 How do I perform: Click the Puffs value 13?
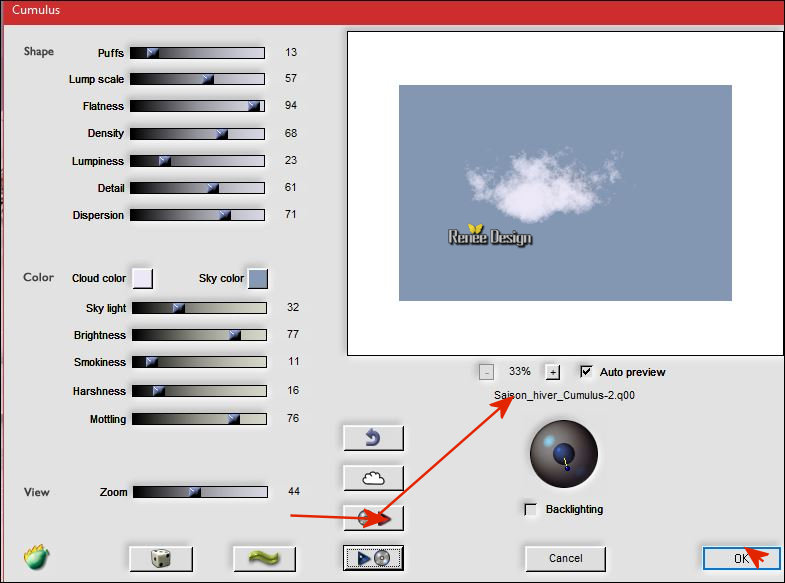291,52
